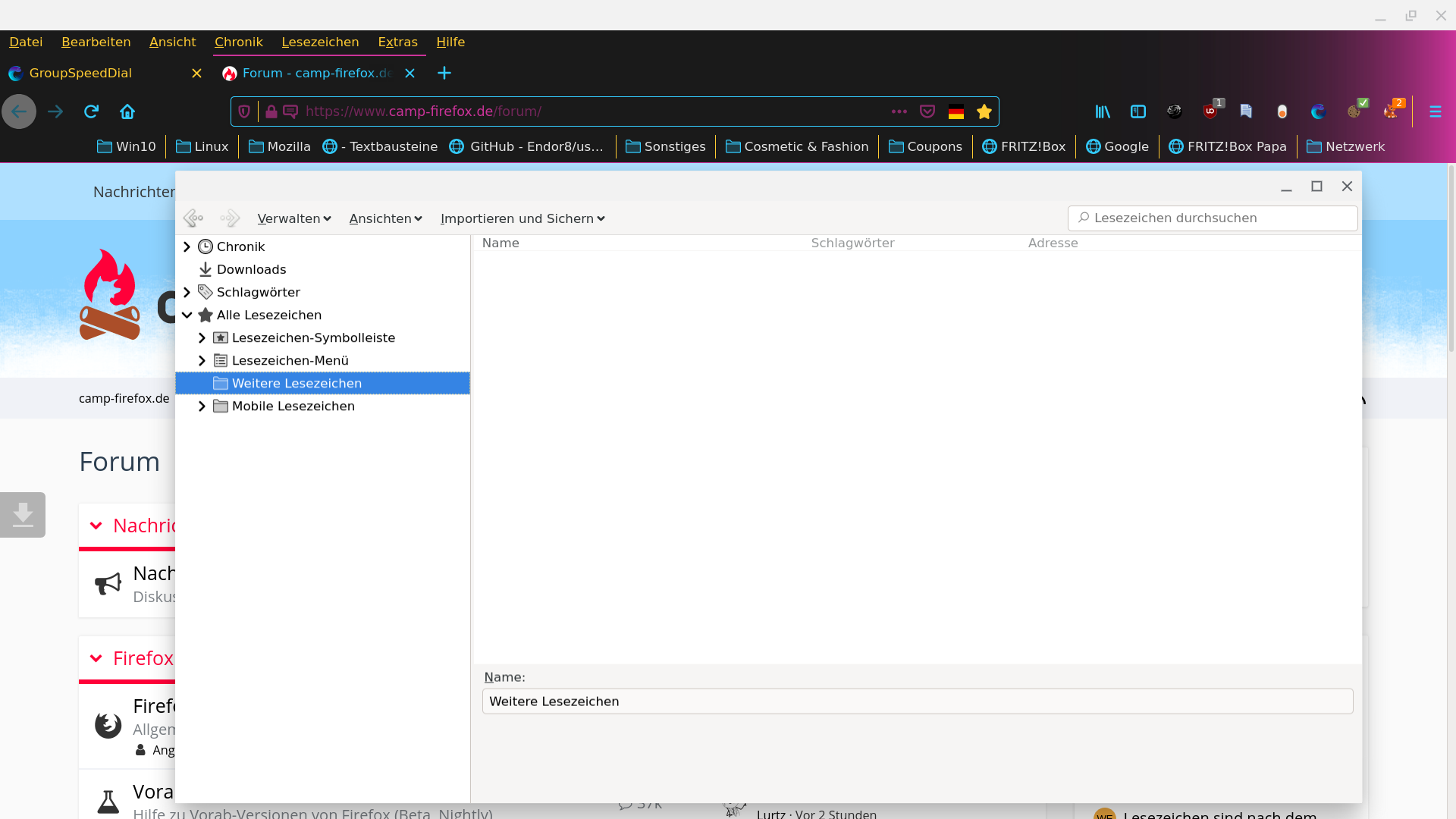
Task: Click the bookmark star in the address bar
Action: (x=984, y=111)
